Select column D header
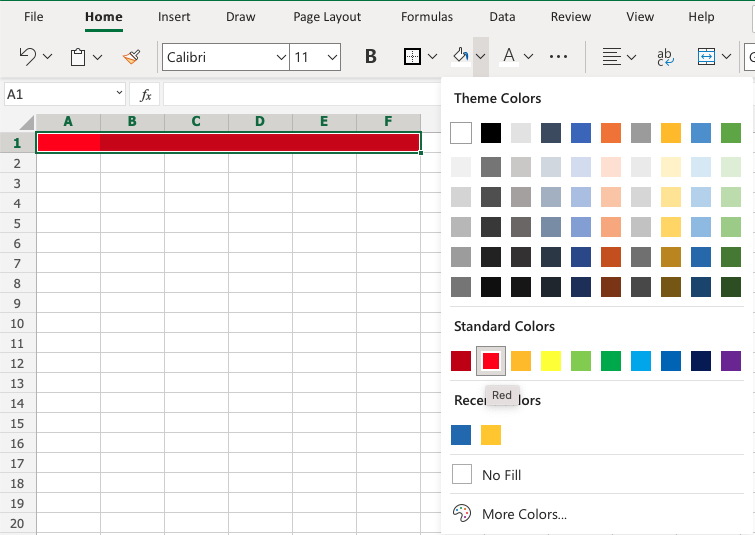This screenshot has width=755, height=535. click(260, 122)
